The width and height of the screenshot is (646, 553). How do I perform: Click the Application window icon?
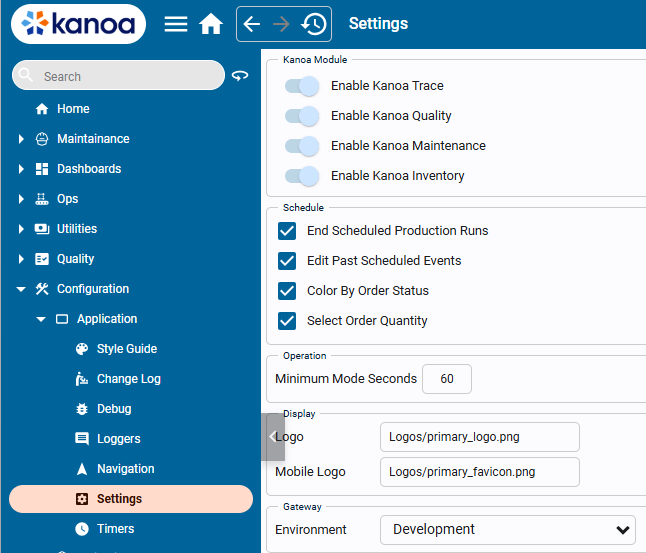pos(62,319)
